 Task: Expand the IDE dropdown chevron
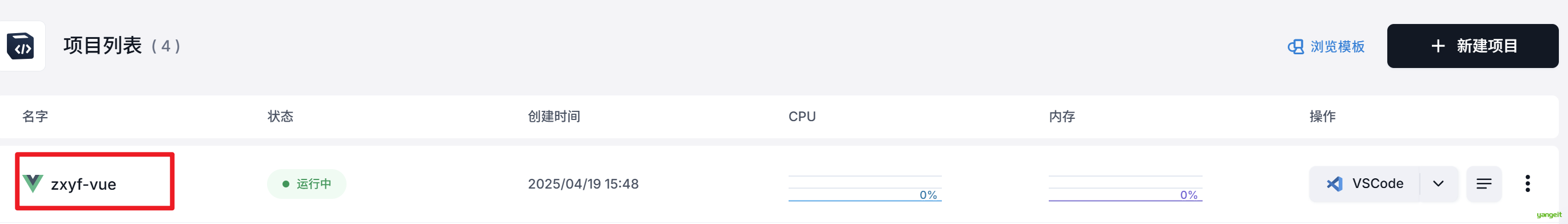[1438, 184]
